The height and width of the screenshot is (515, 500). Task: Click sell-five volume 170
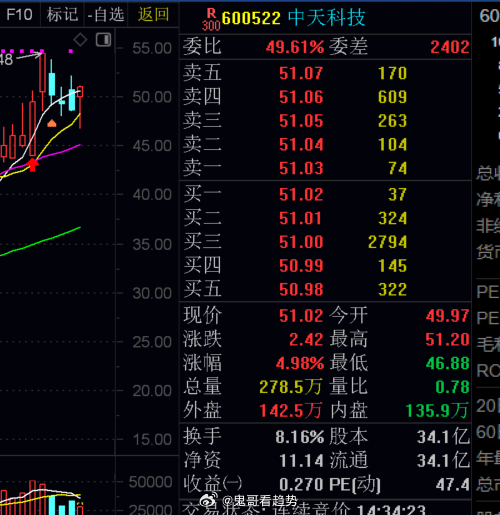click(392, 73)
